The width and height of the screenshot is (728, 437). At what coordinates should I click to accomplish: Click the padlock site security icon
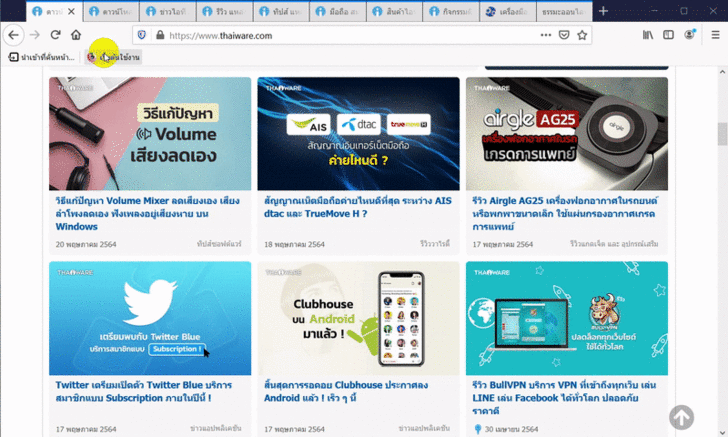(160, 35)
